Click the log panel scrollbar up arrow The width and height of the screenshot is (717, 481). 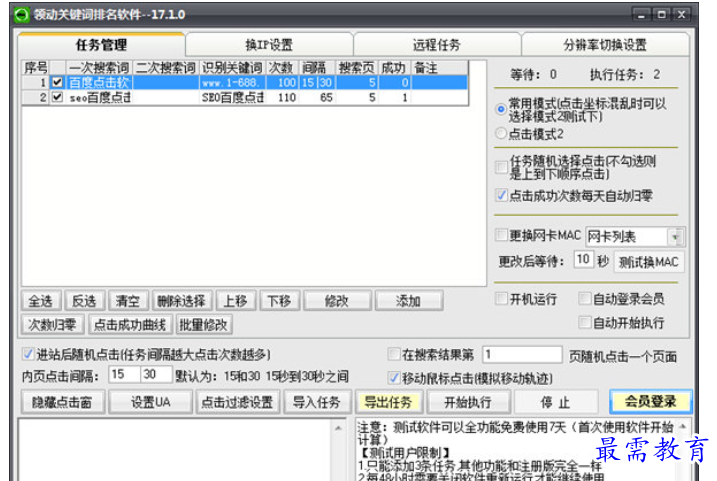338,428
